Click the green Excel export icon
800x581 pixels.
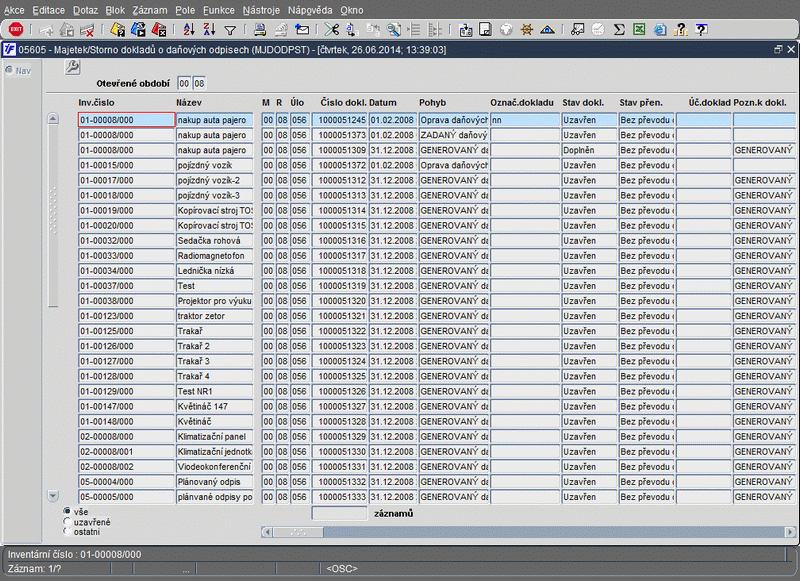638,30
